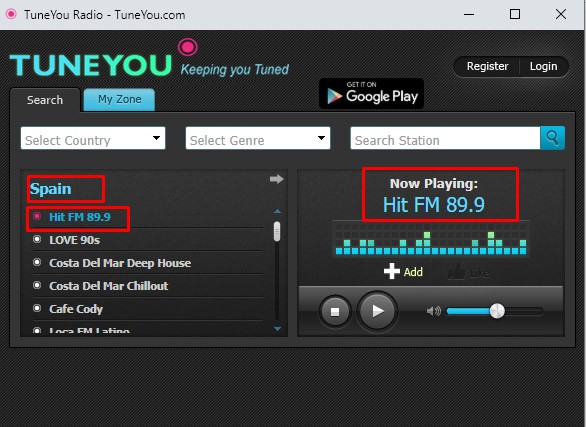Viewport: 586px width, 427px height.
Task: Click the stop playback button
Action: point(335,312)
